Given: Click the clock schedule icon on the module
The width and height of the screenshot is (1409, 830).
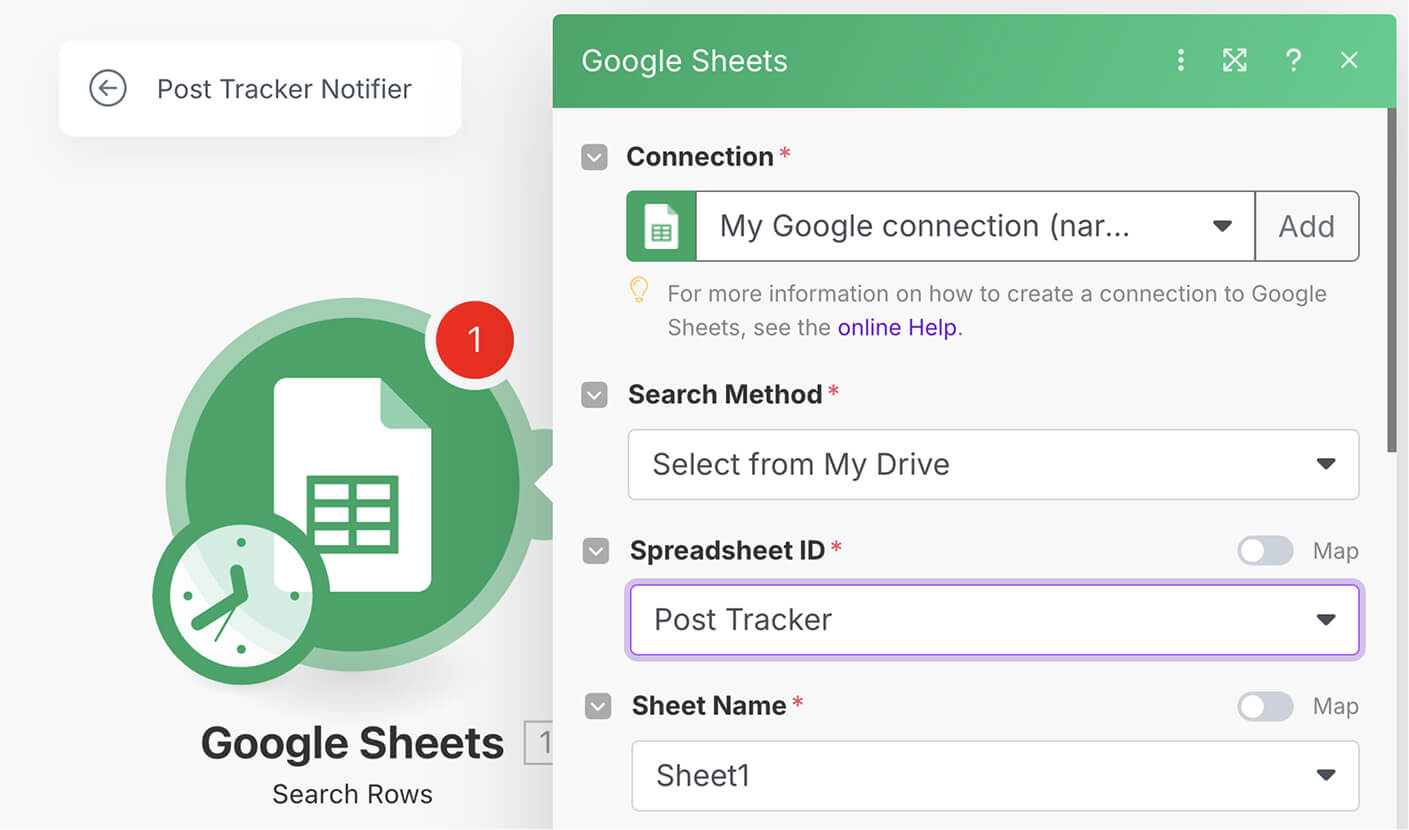Looking at the screenshot, I should point(240,598).
